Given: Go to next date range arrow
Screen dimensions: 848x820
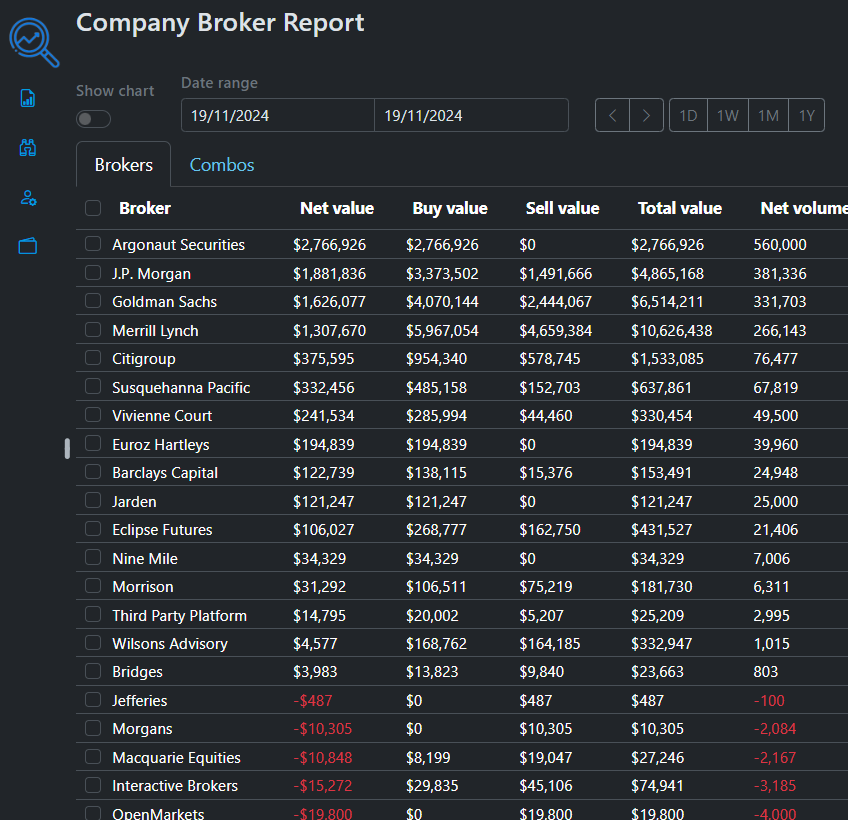Looking at the screenshot, I should pos(646,115).
